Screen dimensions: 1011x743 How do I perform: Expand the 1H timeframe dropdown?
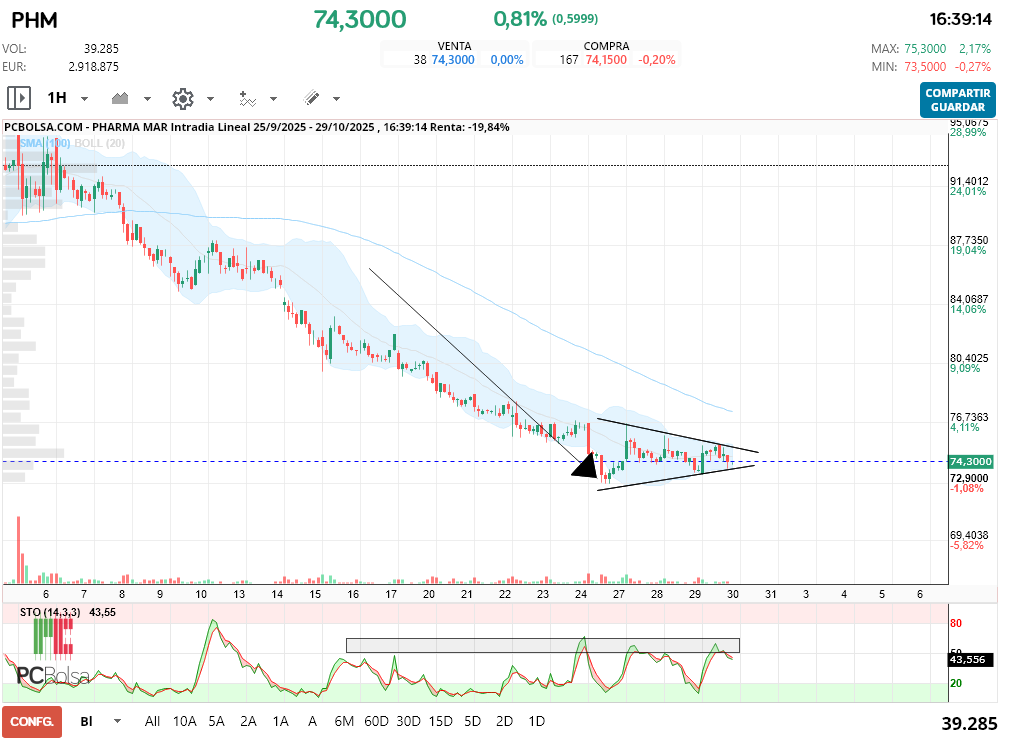(x=84, y=99)
